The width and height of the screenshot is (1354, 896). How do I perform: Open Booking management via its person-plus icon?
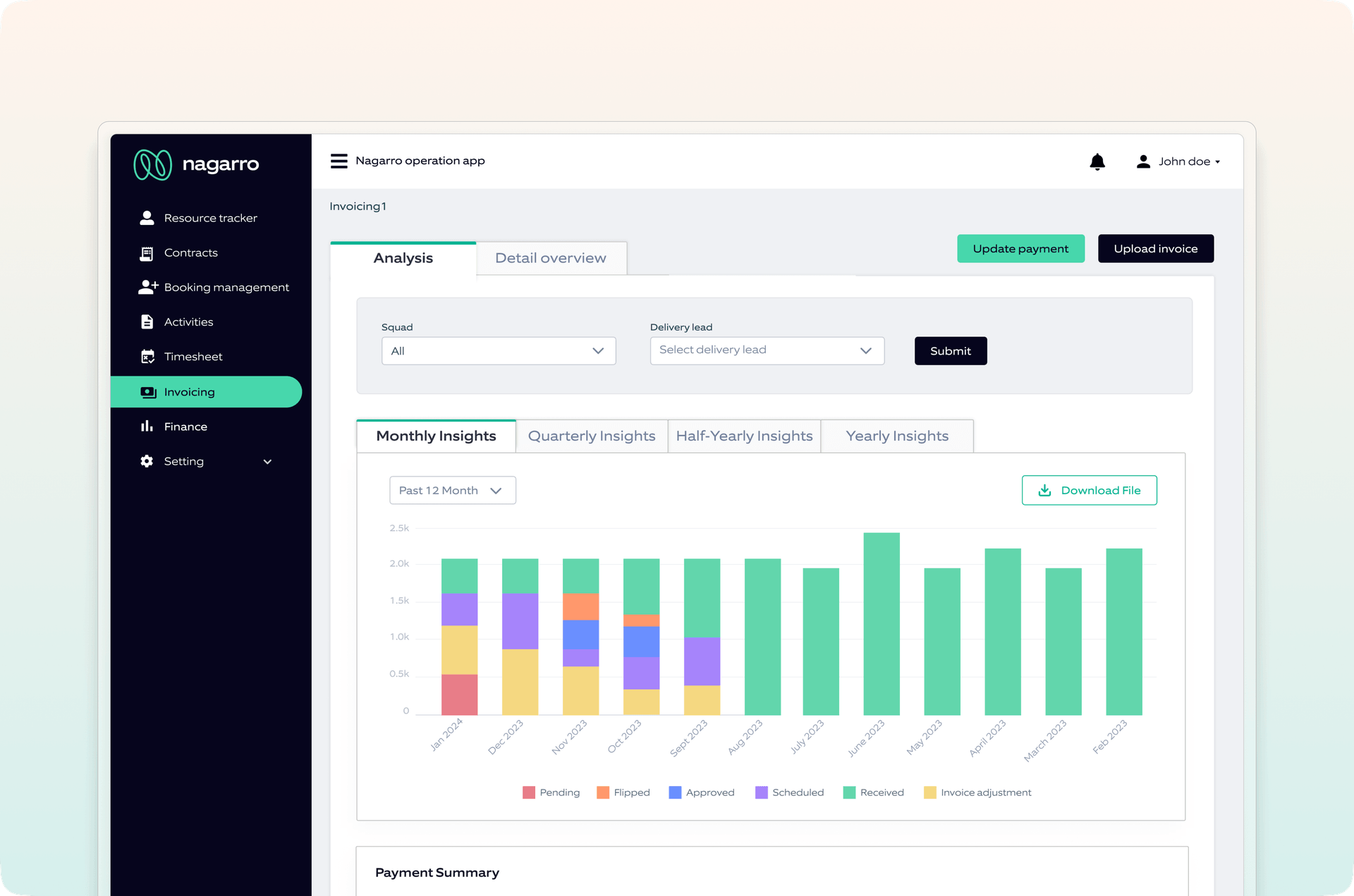(147, 286)
